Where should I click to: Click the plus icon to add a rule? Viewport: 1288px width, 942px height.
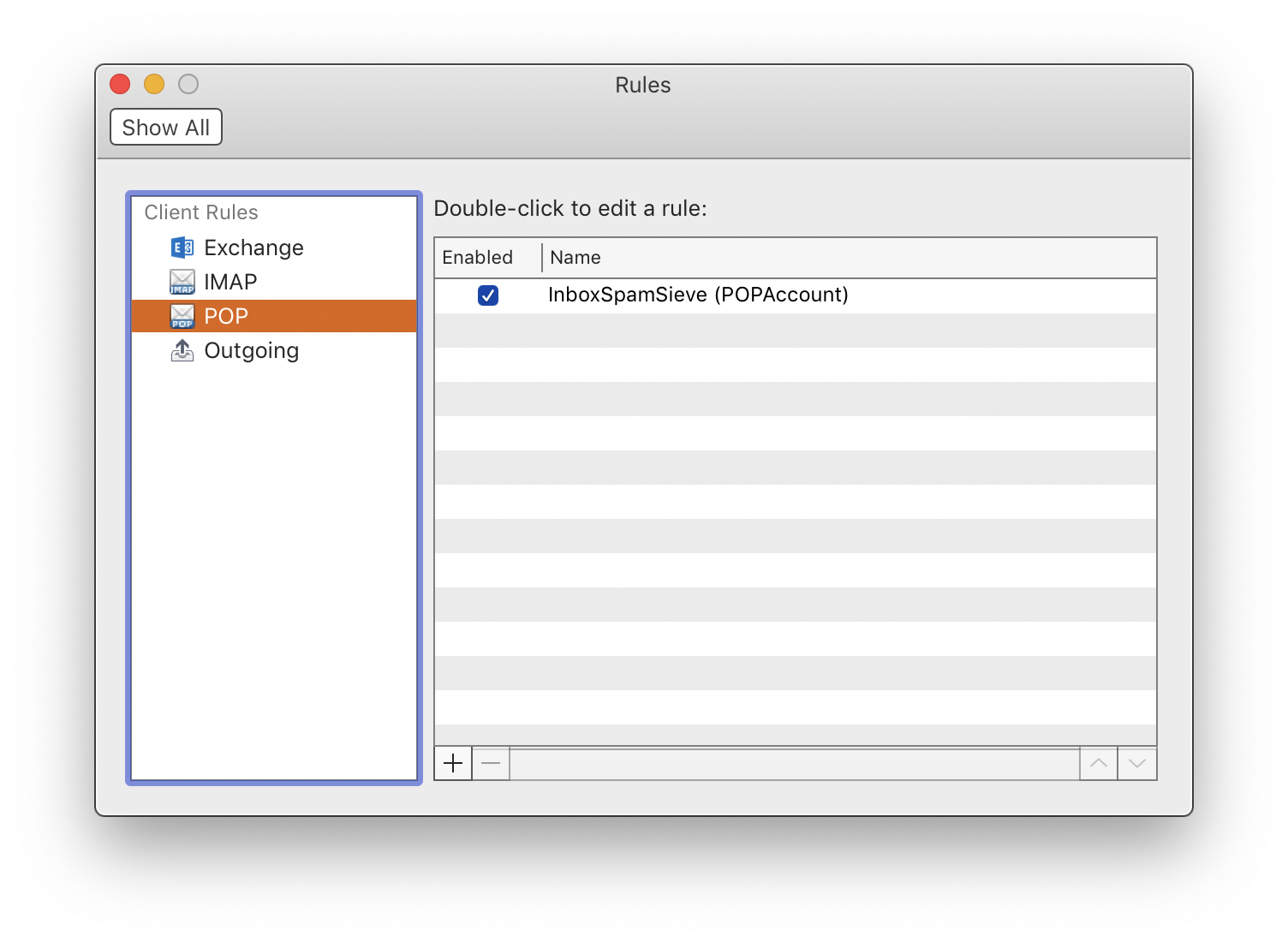click(452, 762)
